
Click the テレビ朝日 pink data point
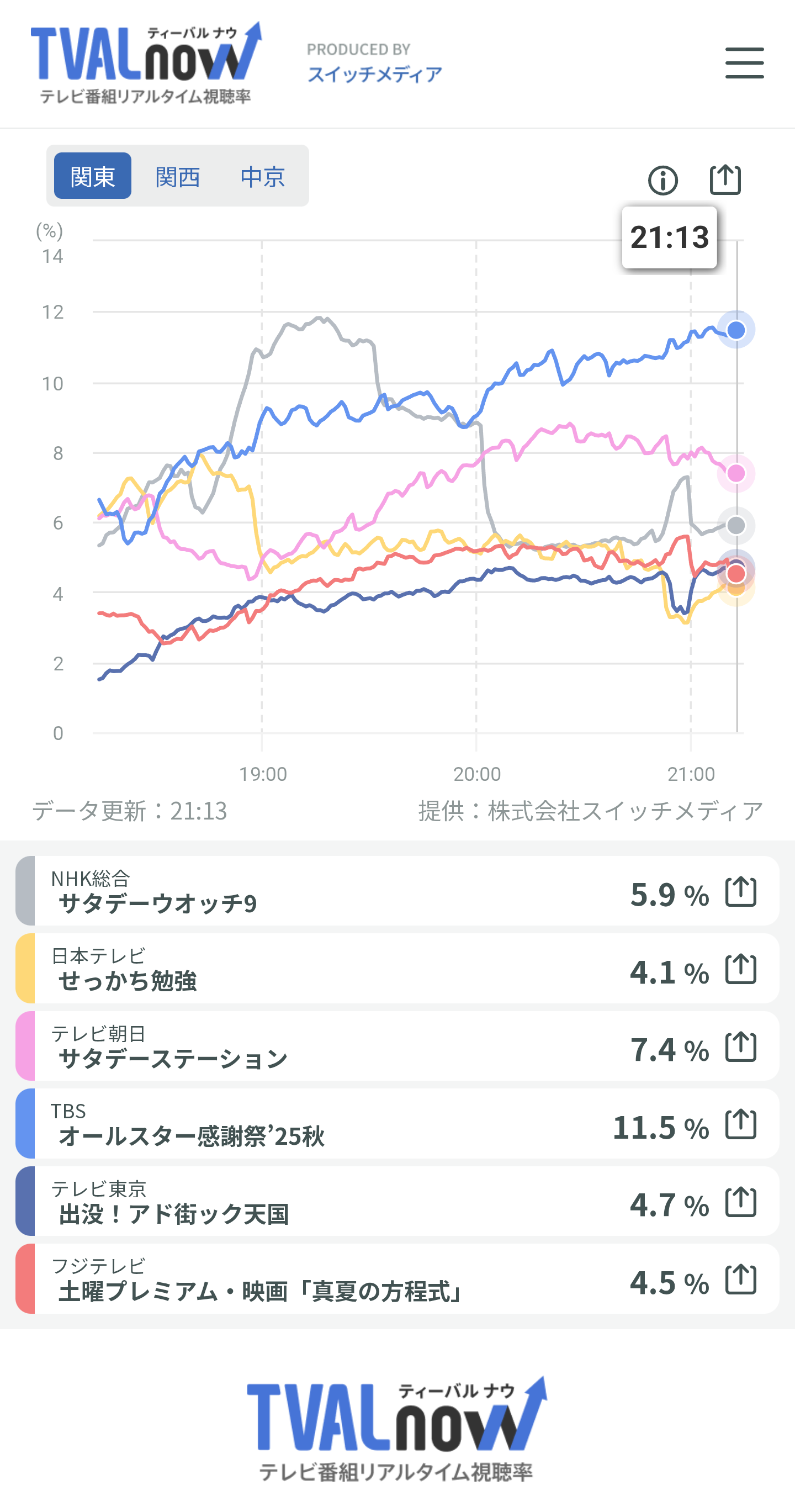click(x=736, y=473)
